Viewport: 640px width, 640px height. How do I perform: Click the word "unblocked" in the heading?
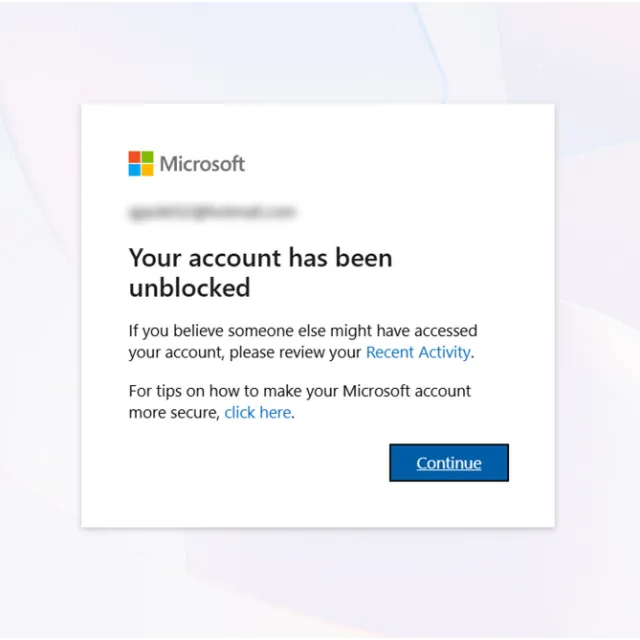[189, 288]
